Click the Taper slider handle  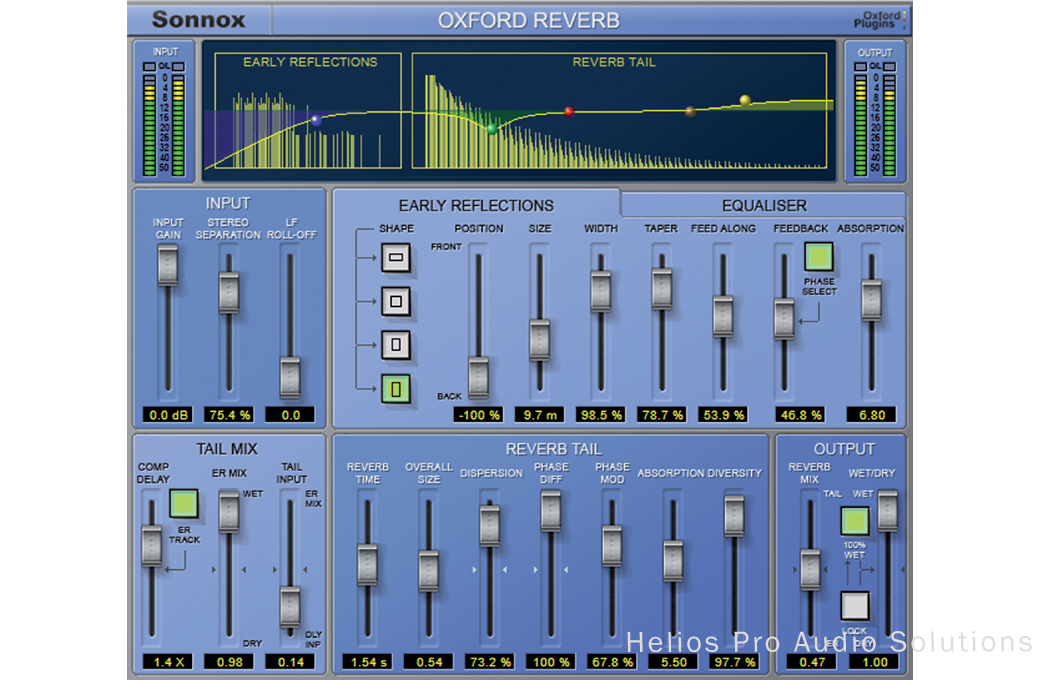[x=661, y=289]
